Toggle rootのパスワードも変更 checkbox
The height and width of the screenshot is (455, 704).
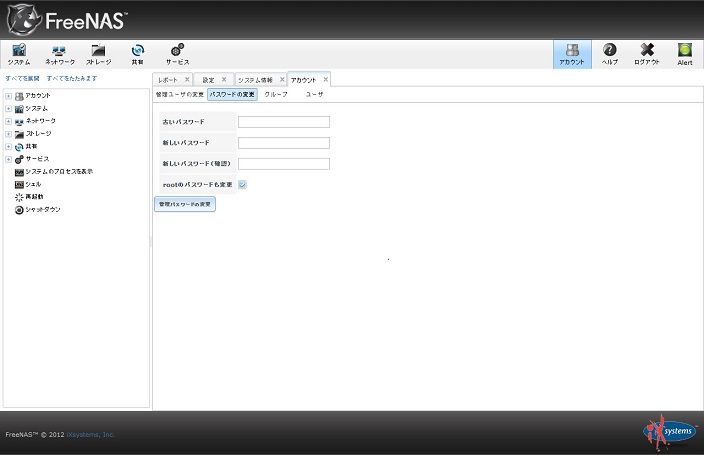243,185
